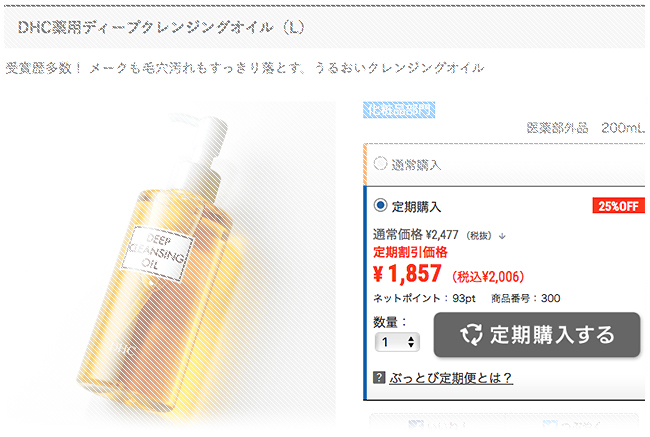Click the 商品番号：300 product number
Viewport: 650px width, 437px height.
[526, 298]
